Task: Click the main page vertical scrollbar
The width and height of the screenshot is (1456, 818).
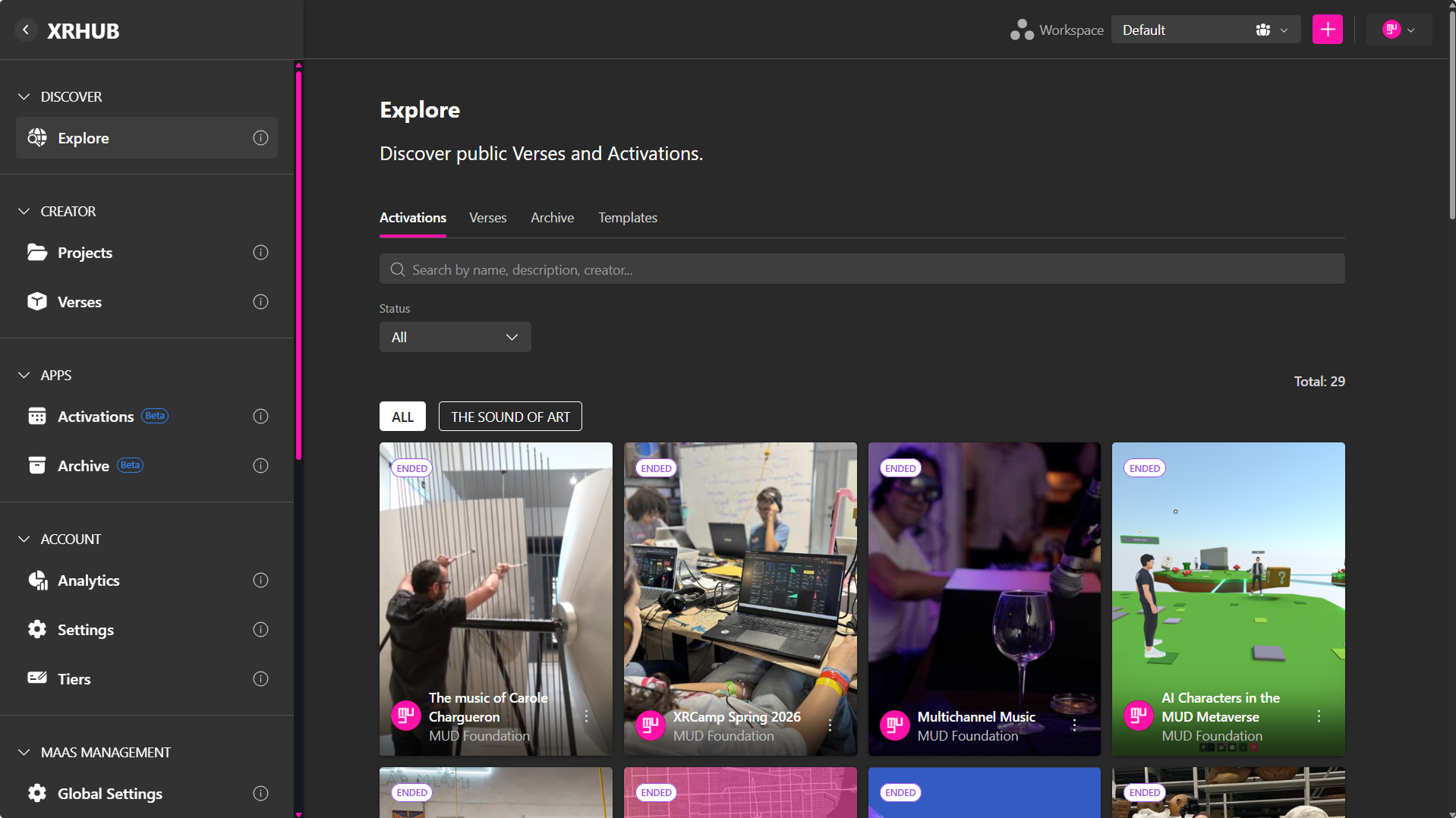Action: click(1451, 114)
